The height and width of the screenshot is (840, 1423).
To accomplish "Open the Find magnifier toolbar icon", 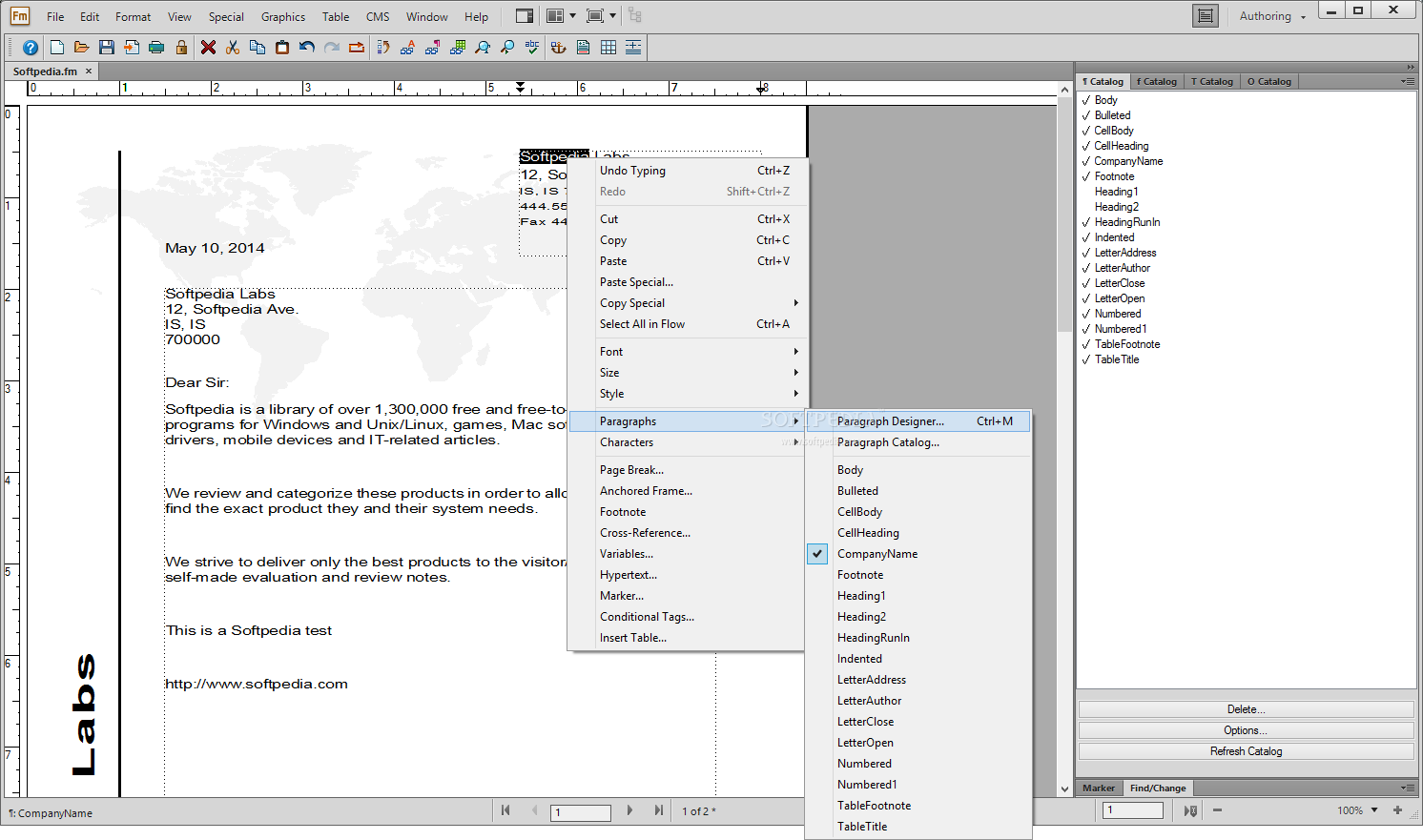I will click(483, 48).
